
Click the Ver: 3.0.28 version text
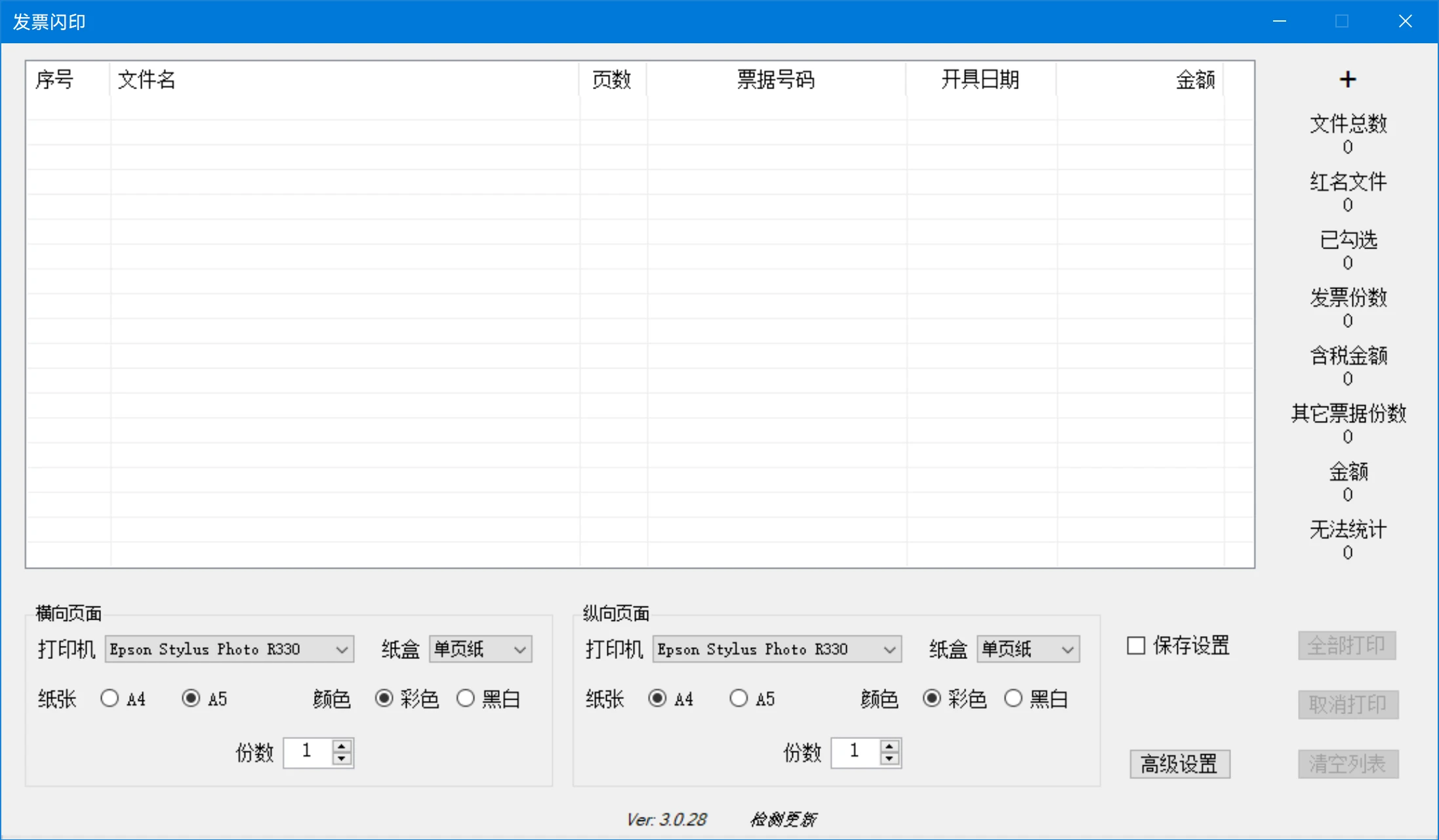pos(666,819)
